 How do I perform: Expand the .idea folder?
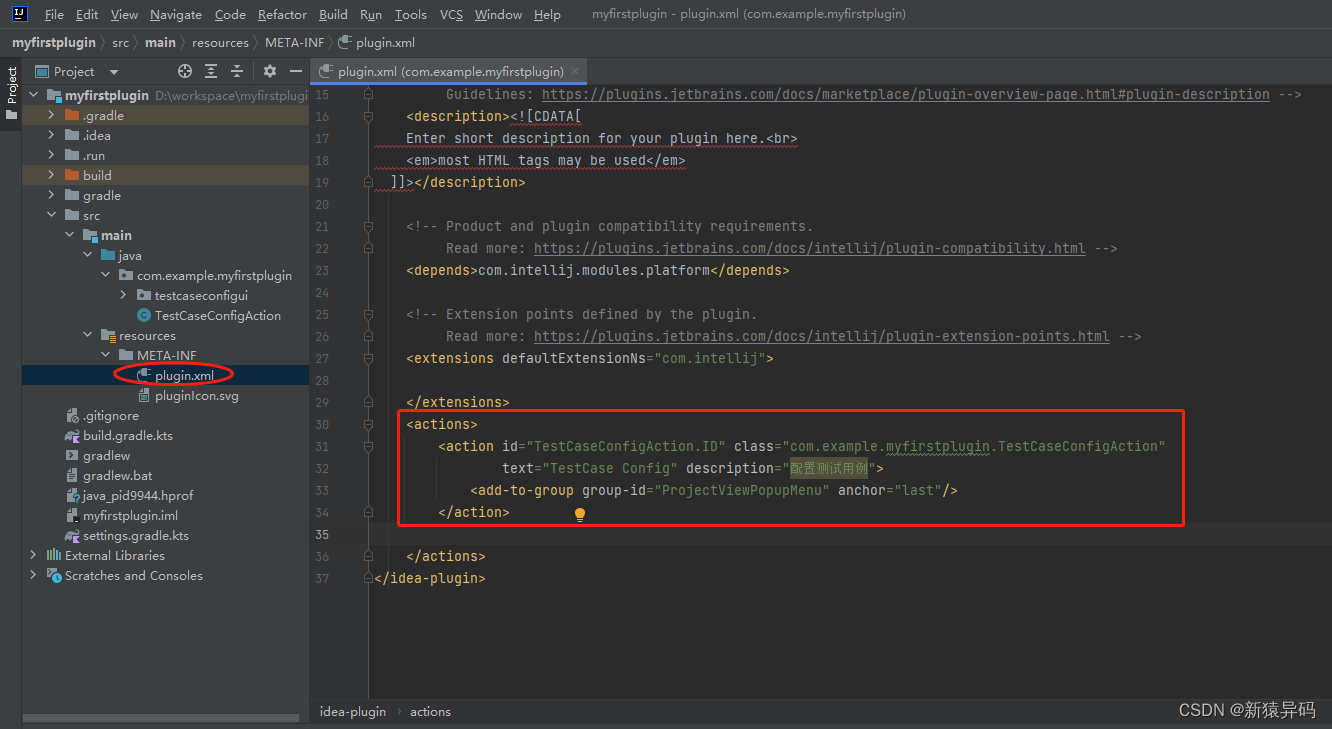click(52, 135)
